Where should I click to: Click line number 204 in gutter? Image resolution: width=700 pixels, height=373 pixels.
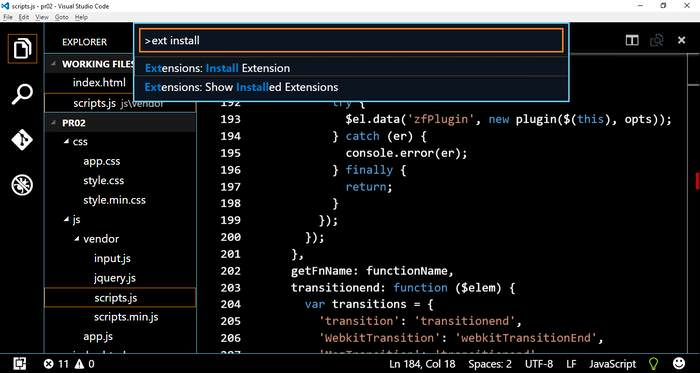[x=230, y=304]
